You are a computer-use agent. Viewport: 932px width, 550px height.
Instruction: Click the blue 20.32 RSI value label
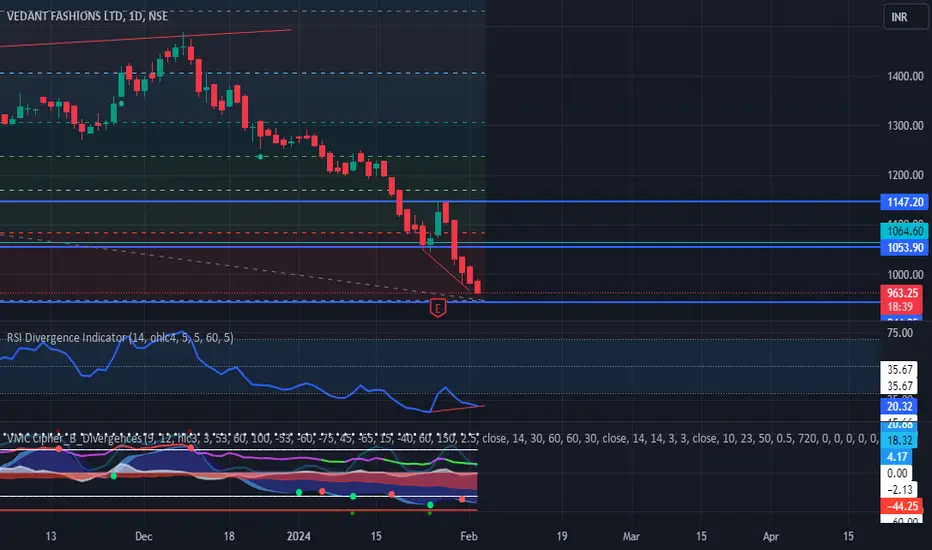click(x=899, y=406)
